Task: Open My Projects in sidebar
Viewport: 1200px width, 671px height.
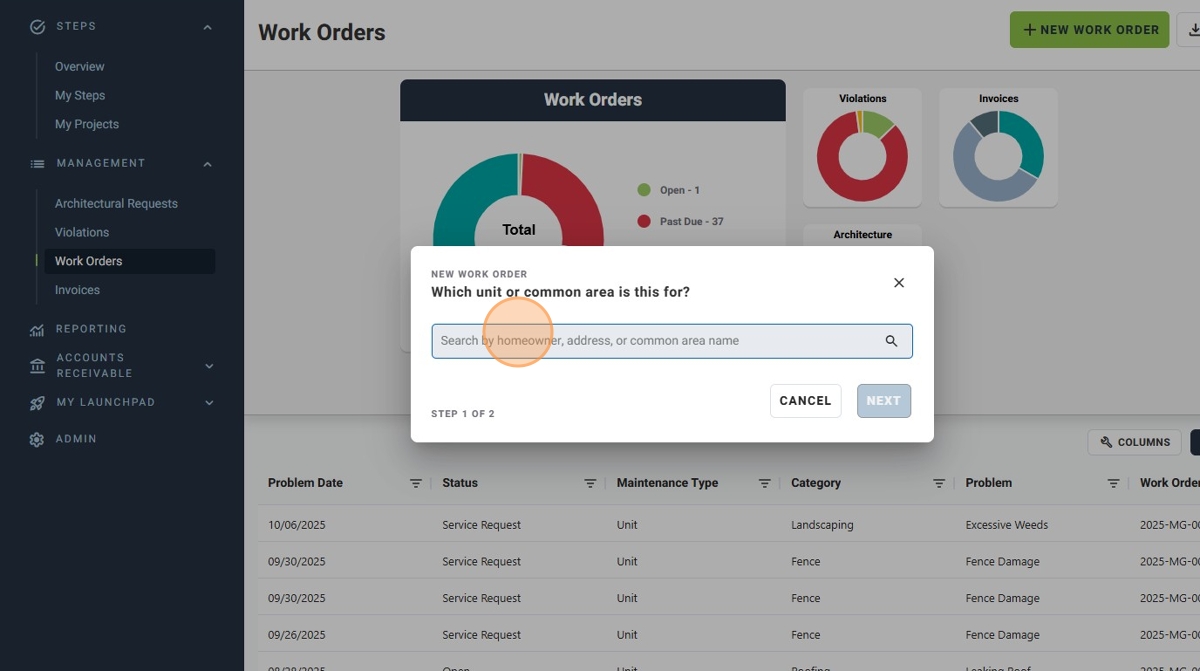Action: 87,125
